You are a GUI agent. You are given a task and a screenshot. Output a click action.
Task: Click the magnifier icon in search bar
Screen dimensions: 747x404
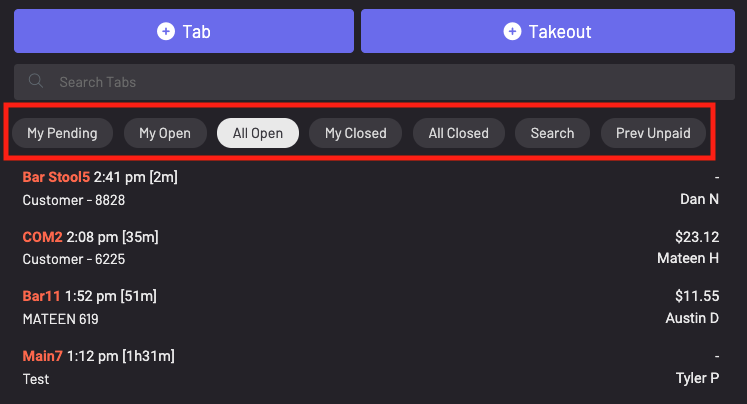coord(37,82)
